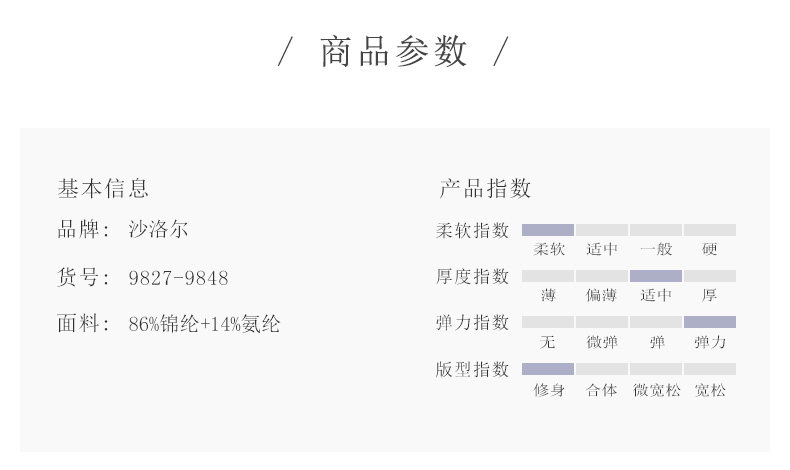Choose the 修身 fit segment
Image resolution: width=790 pixels, height=470 pixels.
pos(548,369)
